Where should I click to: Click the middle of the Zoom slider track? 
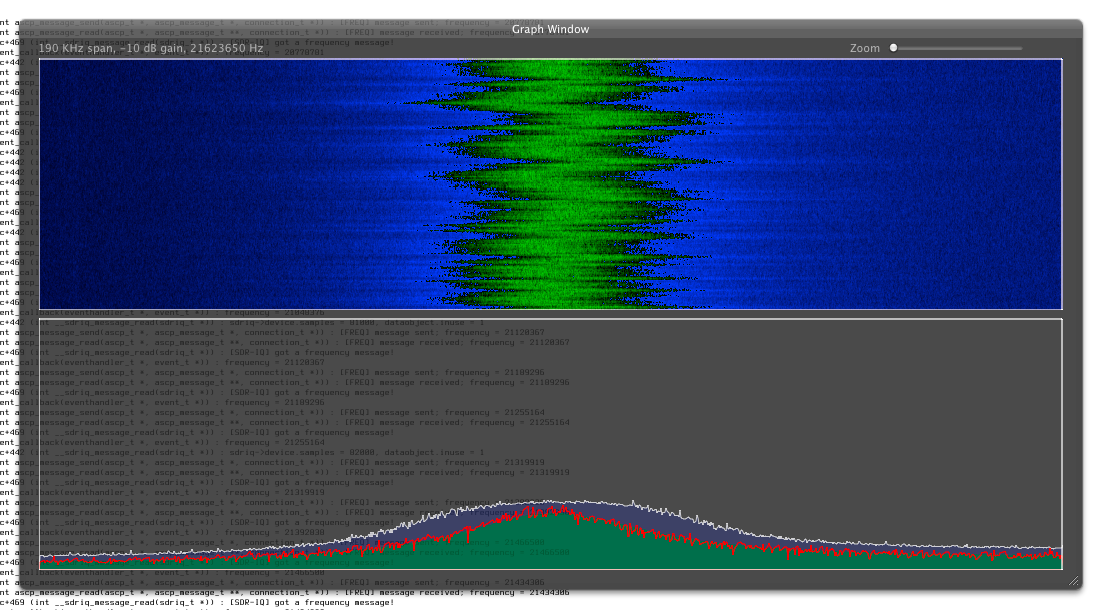[x=957, y=48]
